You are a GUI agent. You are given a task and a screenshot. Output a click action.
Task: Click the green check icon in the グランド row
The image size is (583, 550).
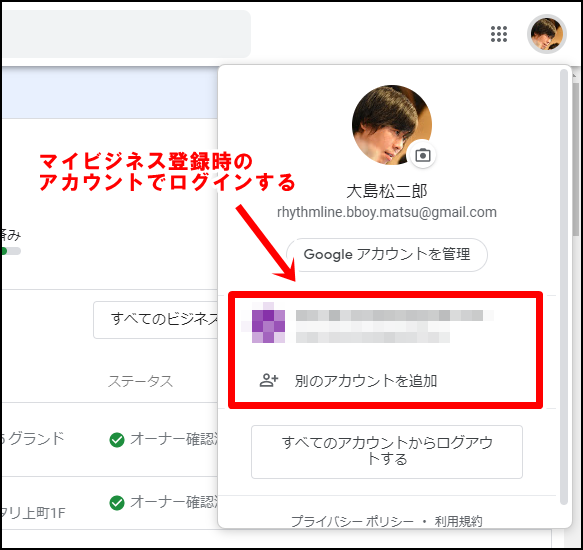pyautogui.click(x=117, y=440)
